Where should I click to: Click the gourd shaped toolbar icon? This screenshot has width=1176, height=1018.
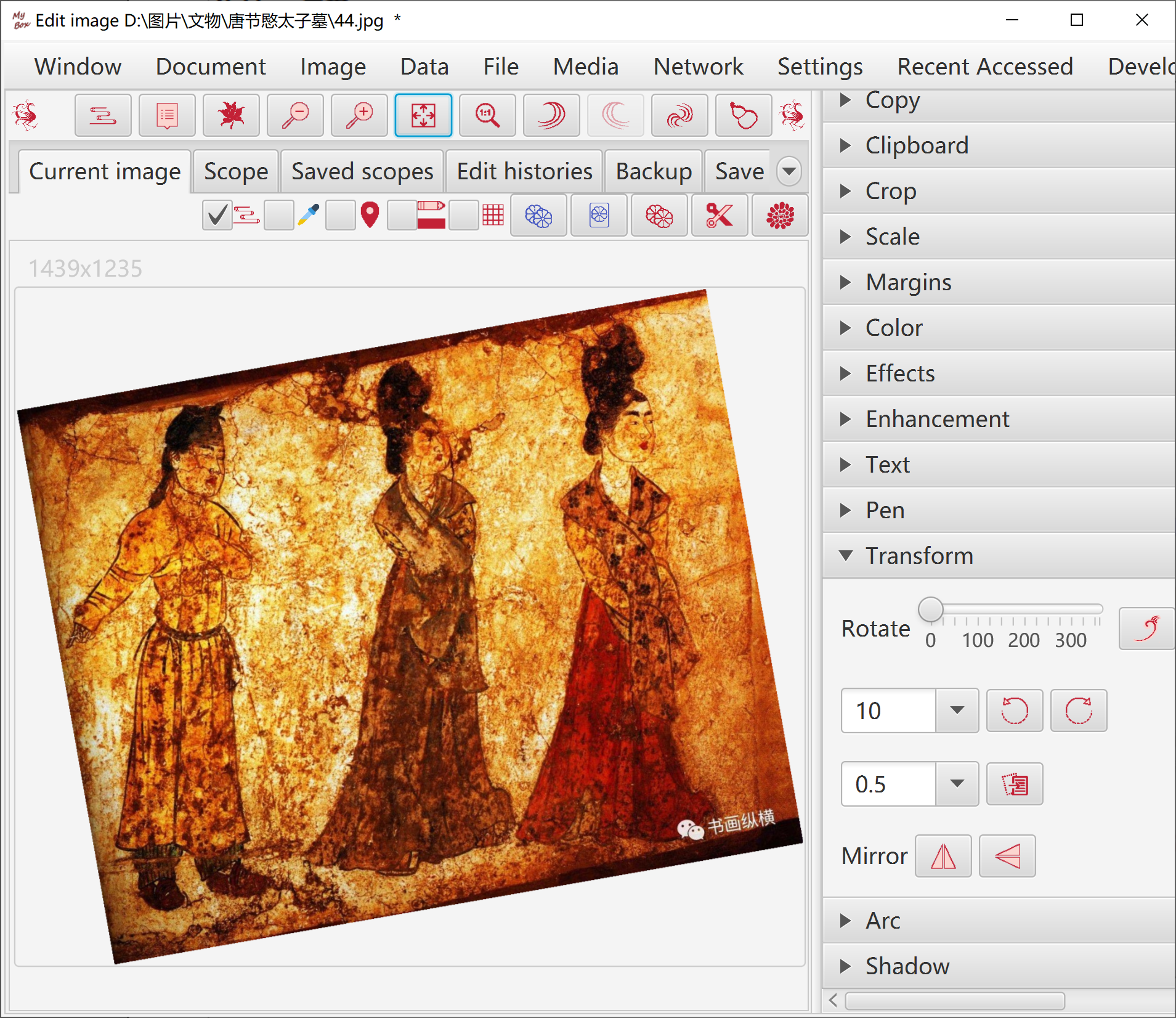[744, 115]
